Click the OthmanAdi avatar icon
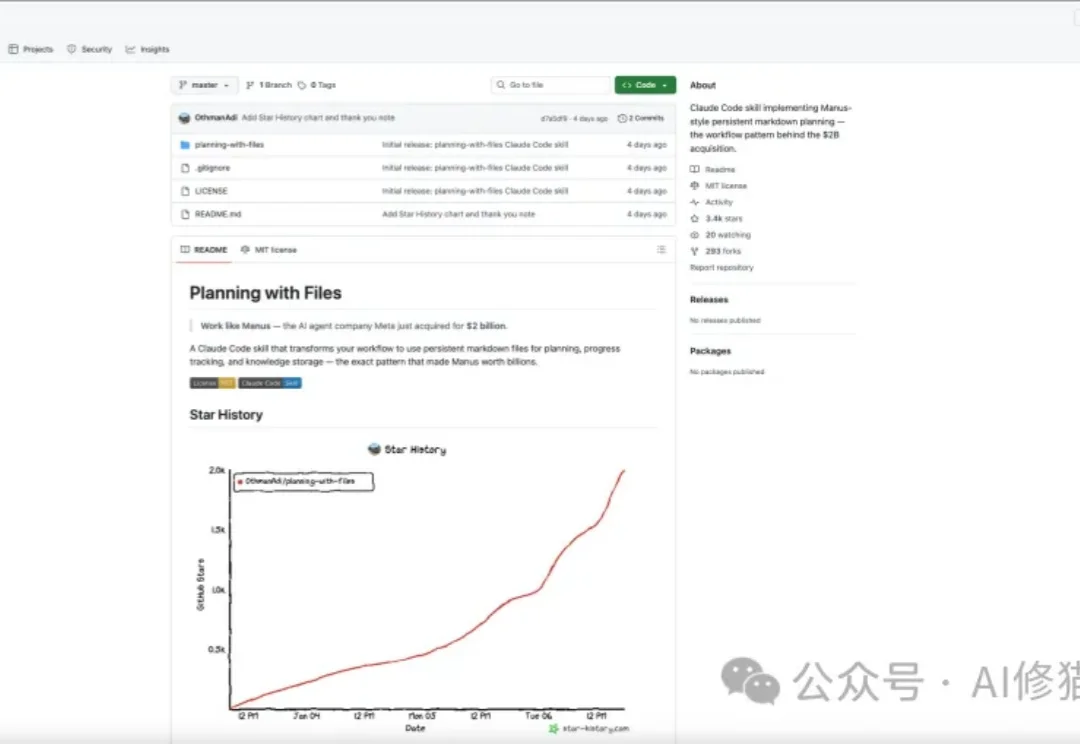The image size is (1080, 744). [184, 118]
